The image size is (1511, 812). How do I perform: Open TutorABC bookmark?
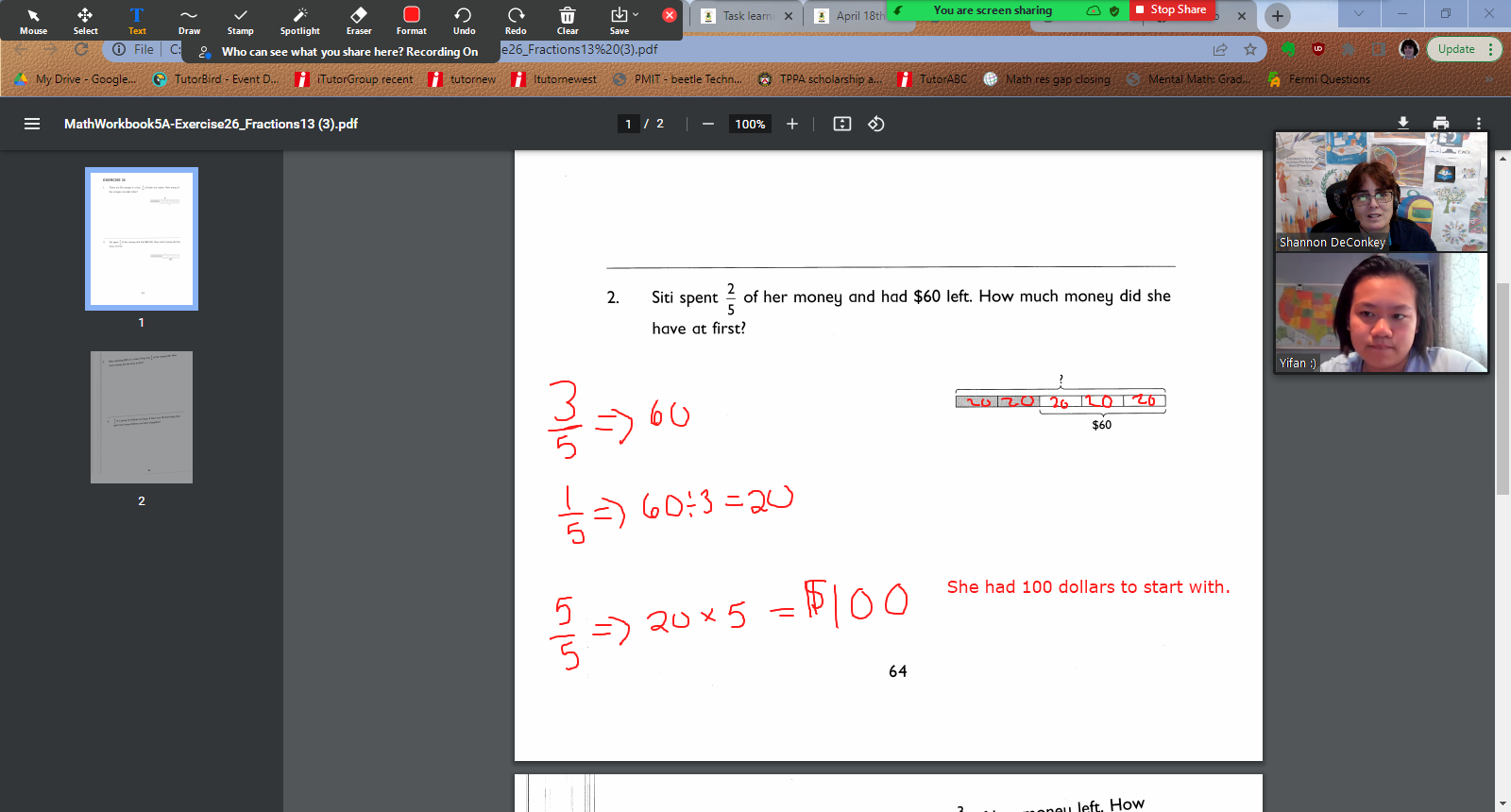click(x=932, y=79)
